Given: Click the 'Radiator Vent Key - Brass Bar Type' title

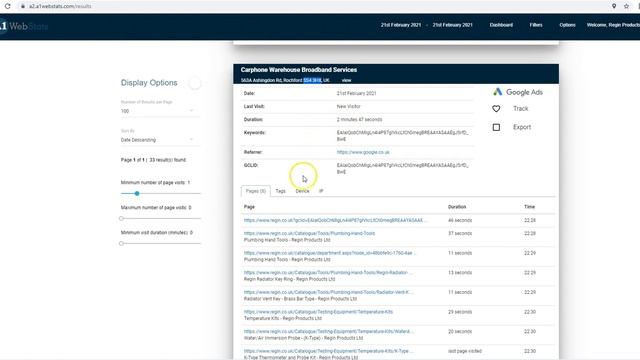Looking at the screenshot, I should [300, 299].
